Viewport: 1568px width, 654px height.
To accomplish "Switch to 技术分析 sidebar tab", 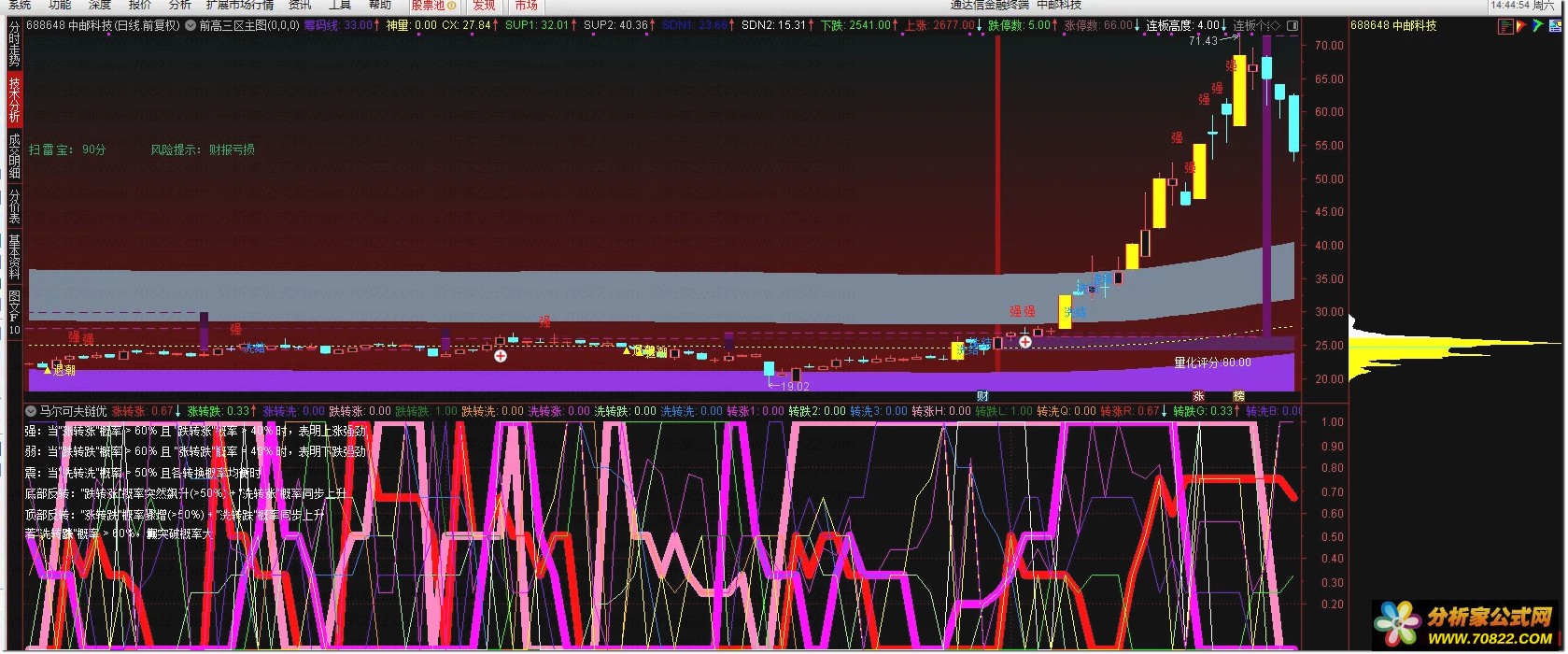I will [x=14, y=99].
